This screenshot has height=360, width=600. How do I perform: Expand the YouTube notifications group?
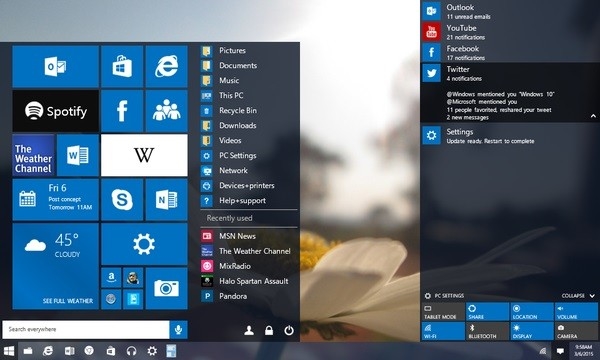pos(510,32)
